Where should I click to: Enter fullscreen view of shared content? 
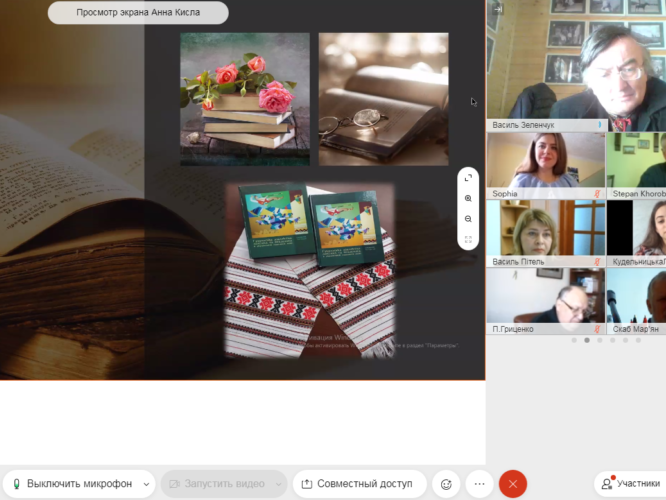pyautogui.click(x=468, y=240)
